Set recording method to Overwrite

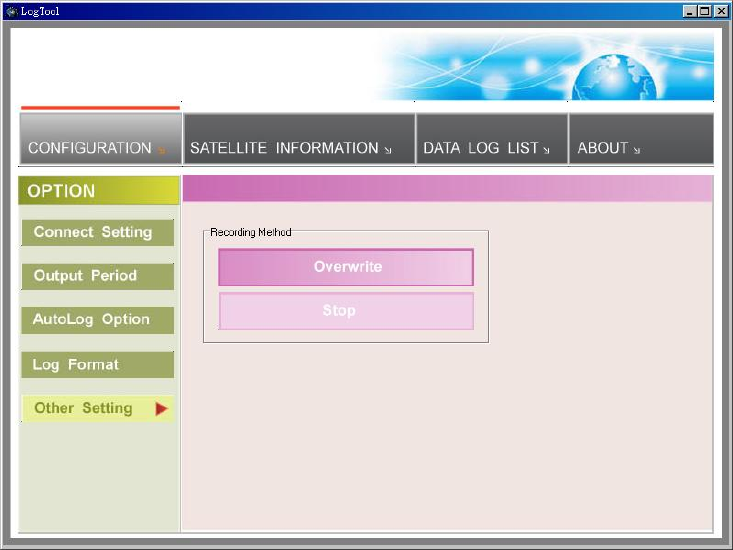346,267
